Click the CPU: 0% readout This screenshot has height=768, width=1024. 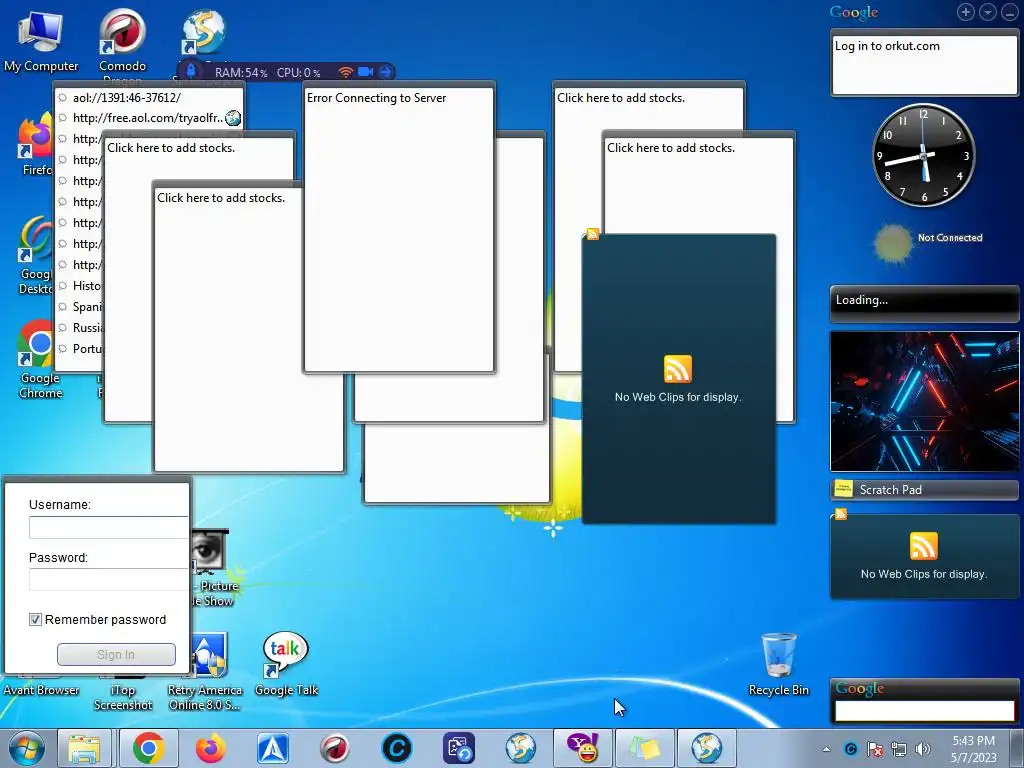(298, 72)
